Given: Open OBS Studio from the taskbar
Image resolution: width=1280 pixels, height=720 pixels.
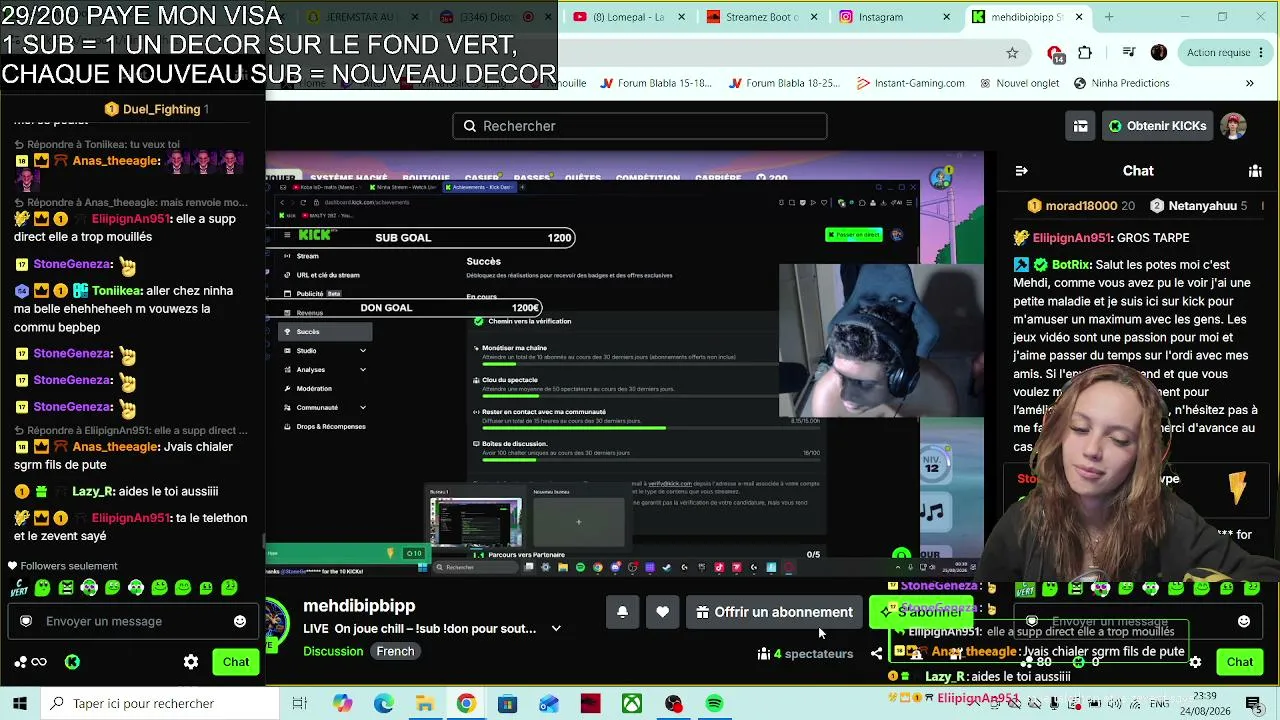Looking at the screenshot, I should (x=673, y=704).
